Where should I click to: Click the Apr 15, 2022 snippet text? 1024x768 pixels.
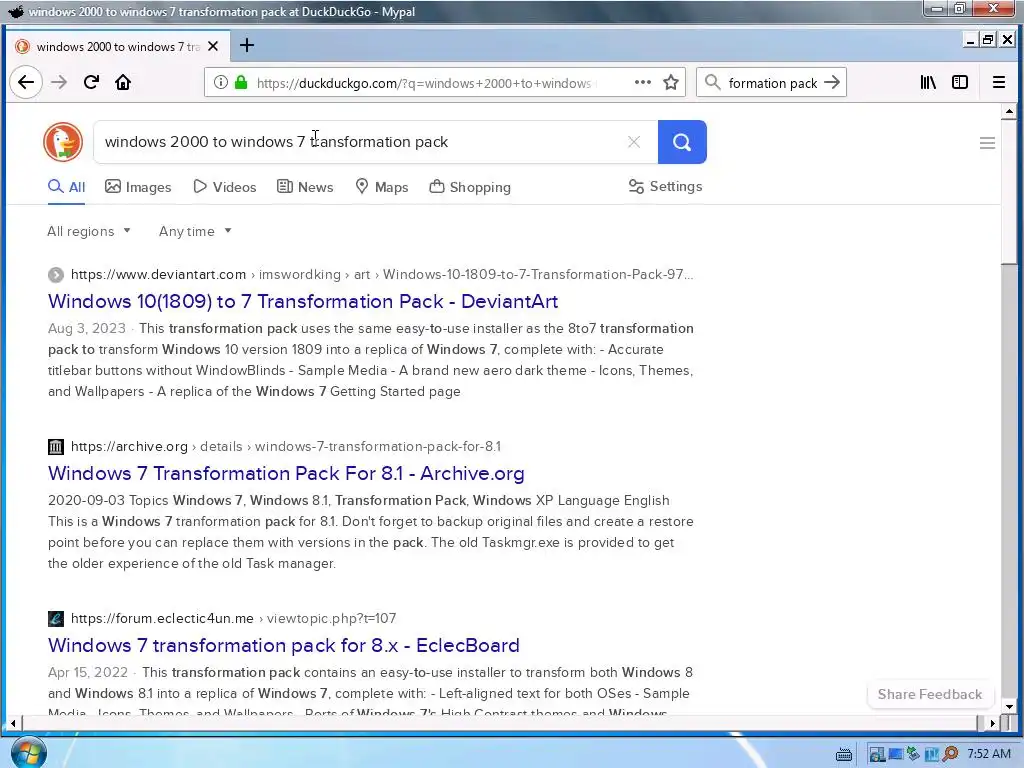click(88, 672)
